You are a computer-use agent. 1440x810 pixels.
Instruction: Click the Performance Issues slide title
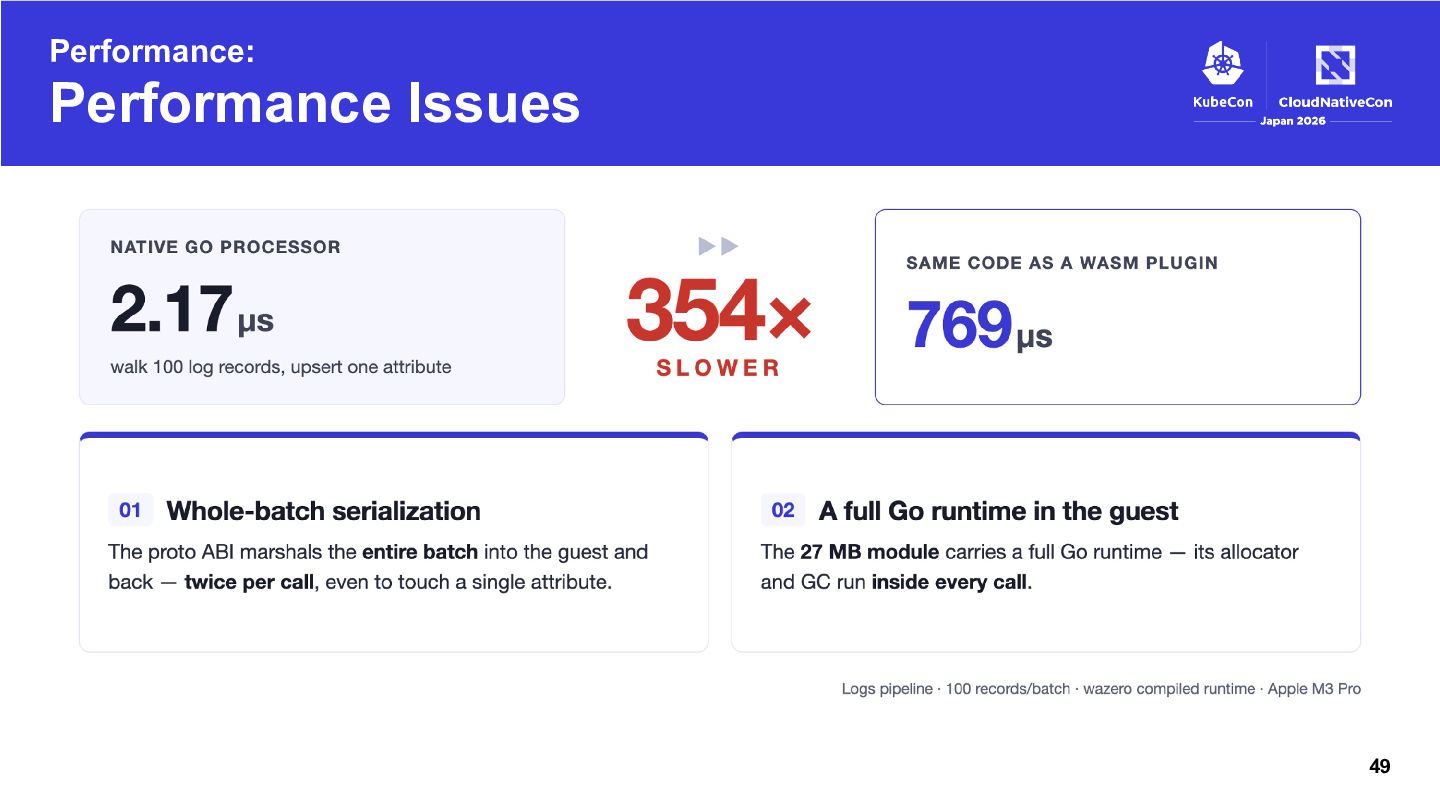point(315,103)
